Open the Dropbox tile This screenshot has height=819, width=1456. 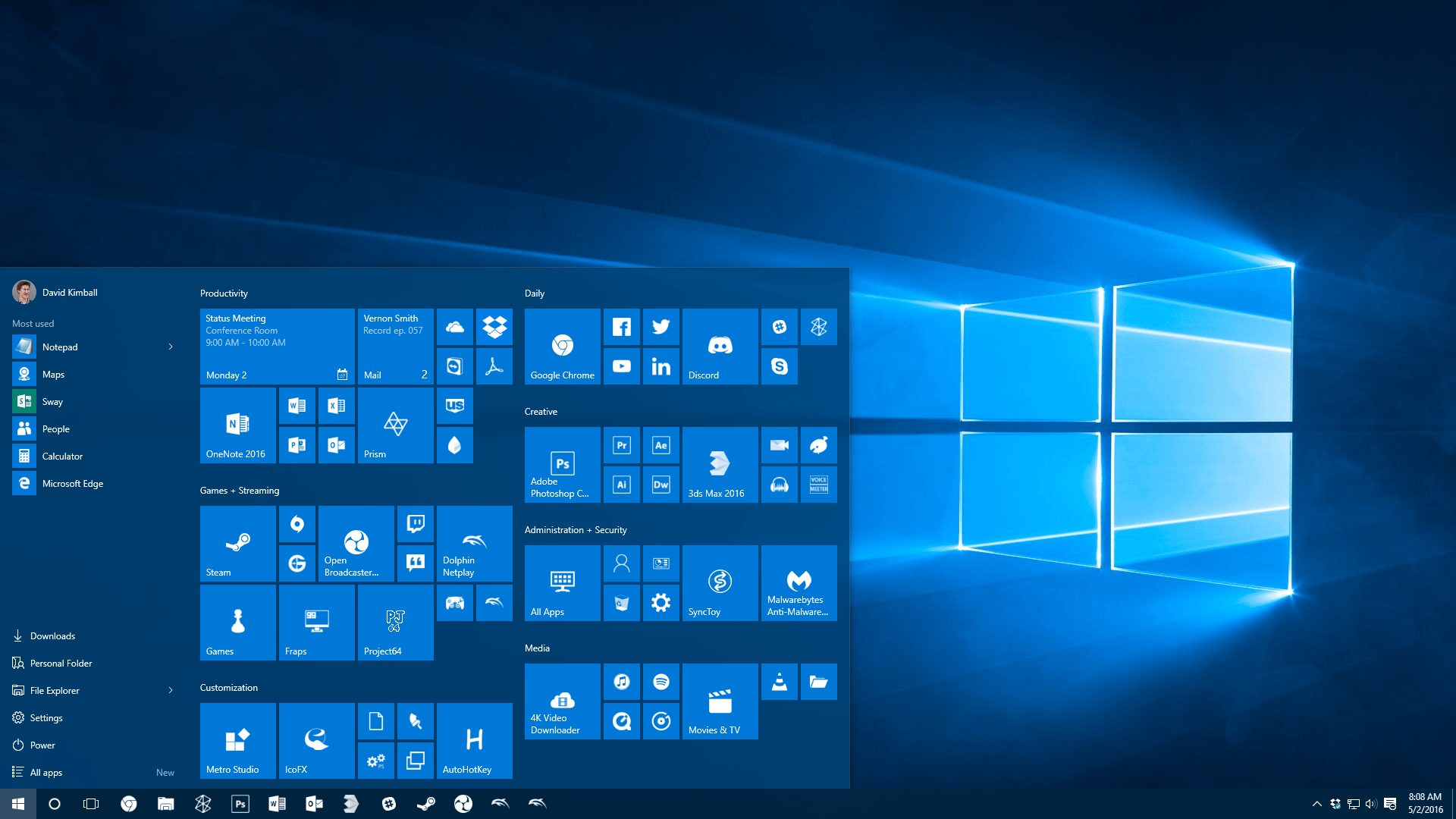coord(494,327)
